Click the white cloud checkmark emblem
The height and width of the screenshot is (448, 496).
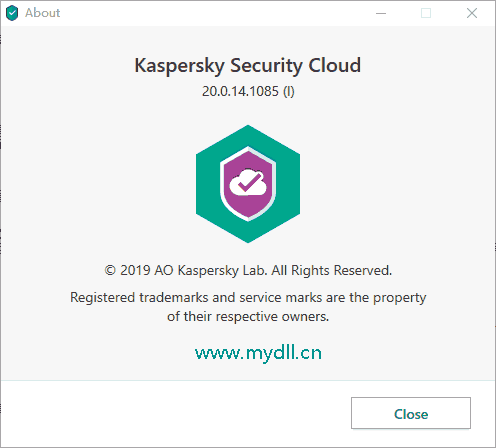coord(248,182)
